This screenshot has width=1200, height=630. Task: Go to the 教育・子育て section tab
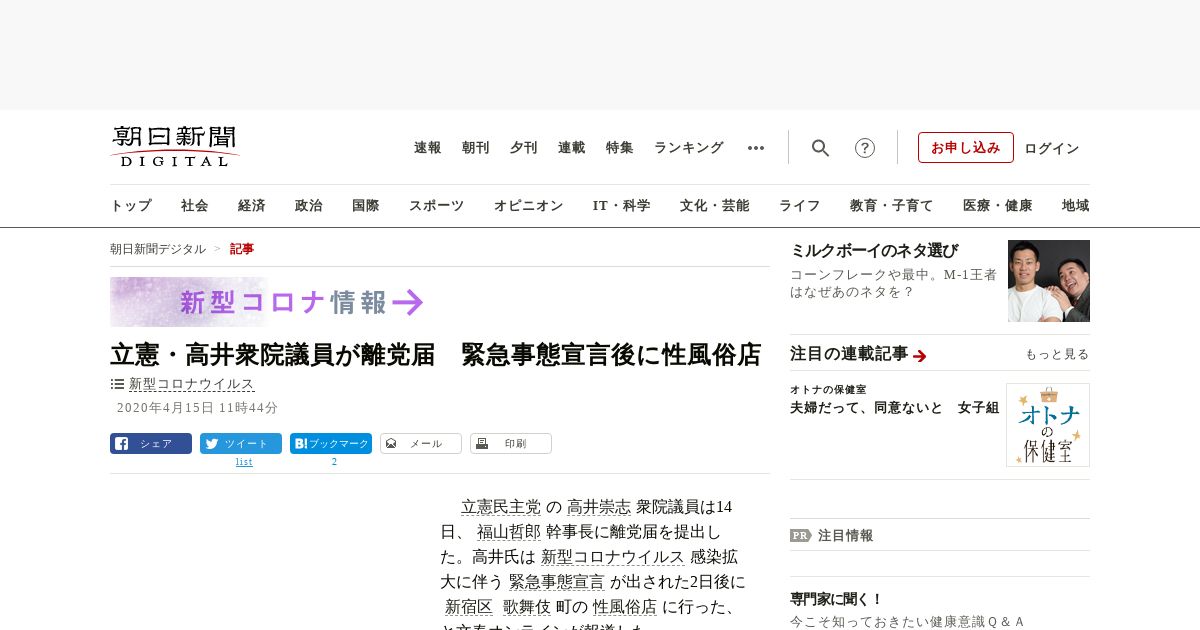click(x=892, y=206)
